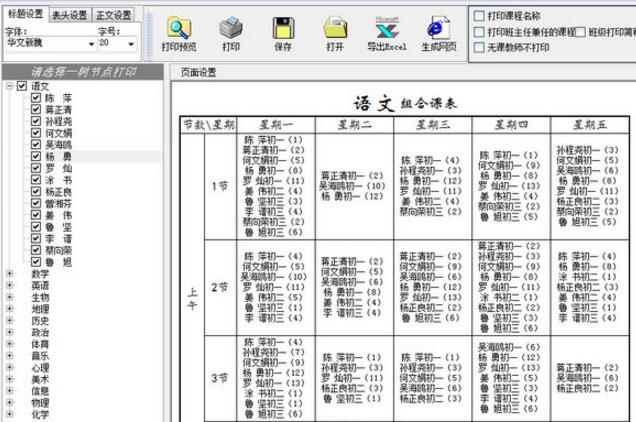636x422 pixels.
Task: Collapse the 语文 tree node
Action: point(10,87)
